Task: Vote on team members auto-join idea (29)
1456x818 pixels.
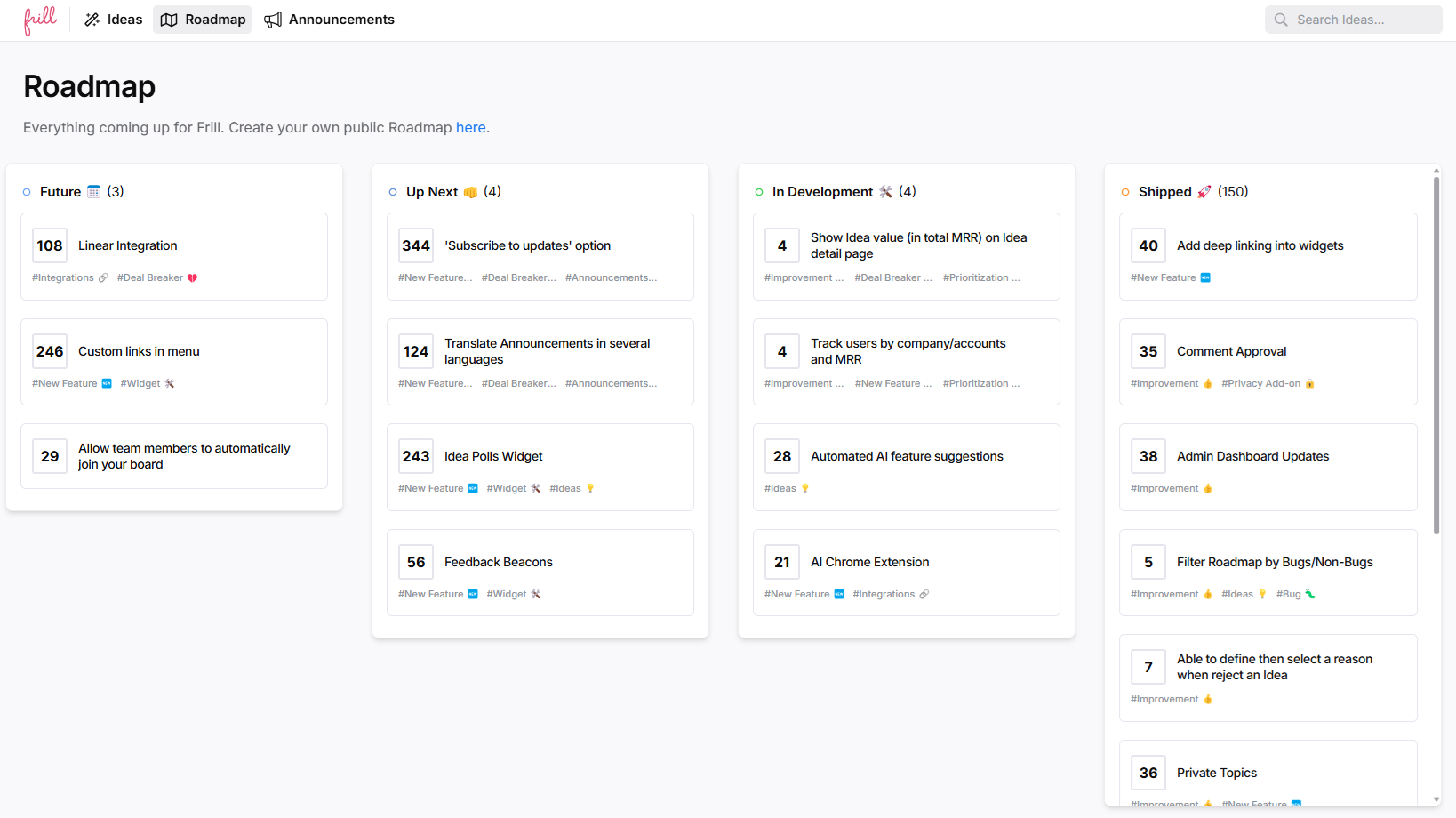Action: 50,457
